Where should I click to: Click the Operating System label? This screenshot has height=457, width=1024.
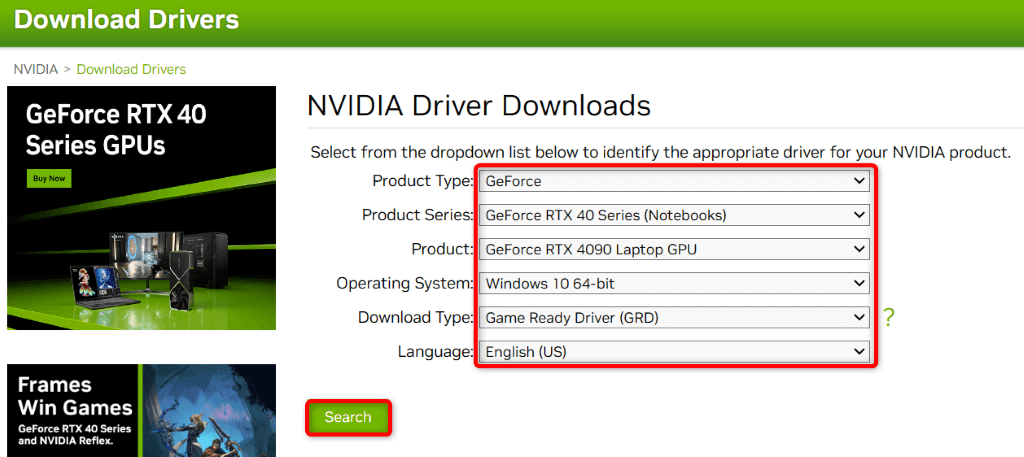405,283
